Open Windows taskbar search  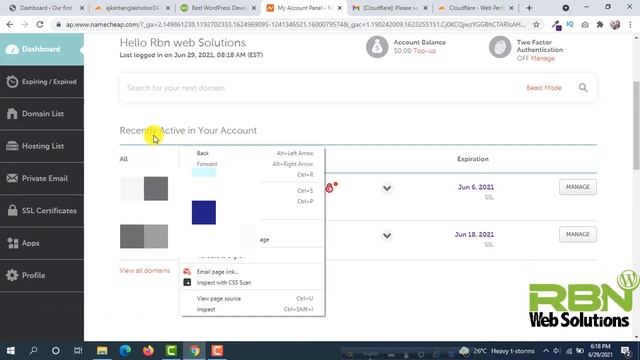point(33,351)
